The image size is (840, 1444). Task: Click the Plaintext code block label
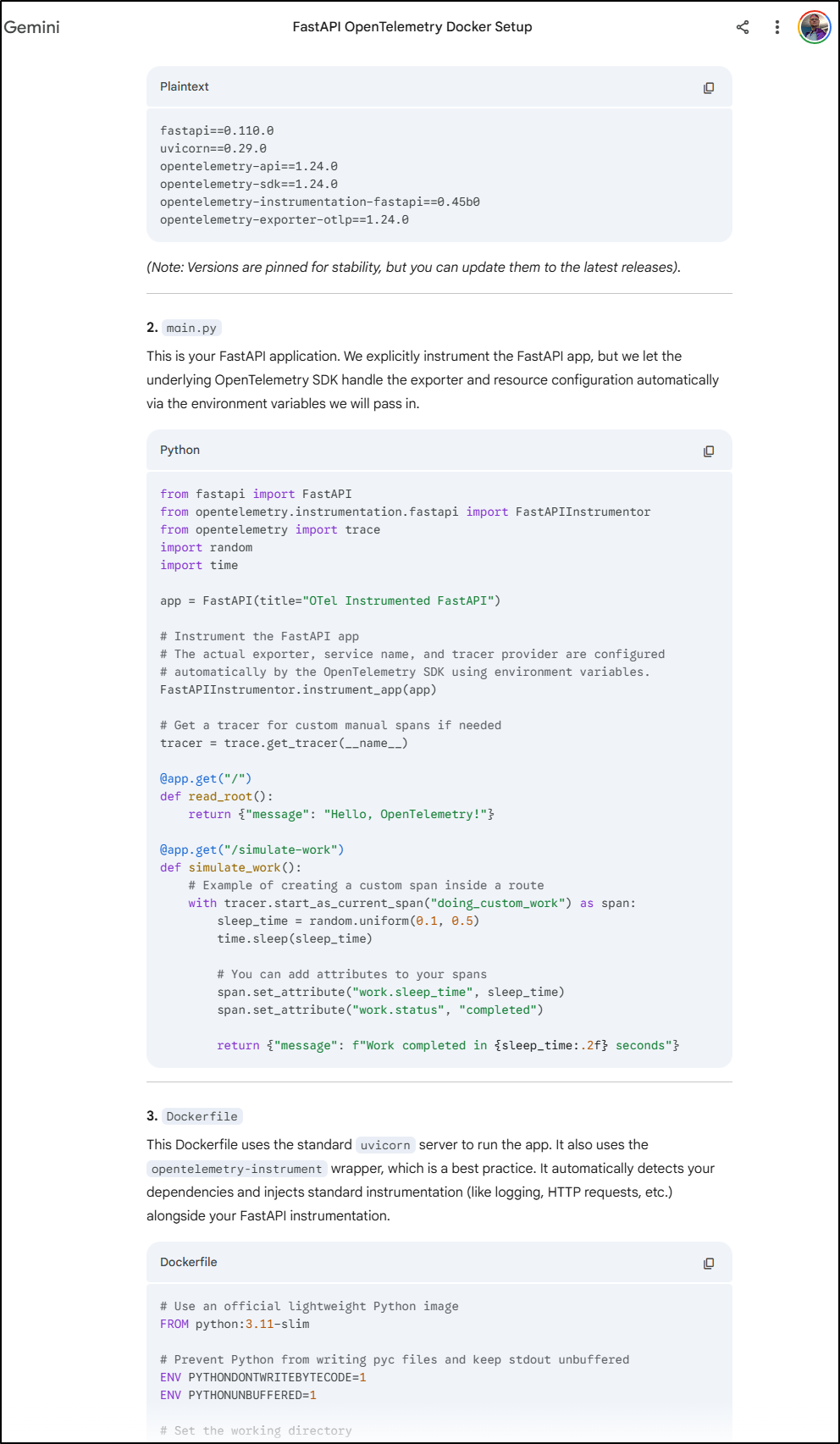tap(184, 86)
